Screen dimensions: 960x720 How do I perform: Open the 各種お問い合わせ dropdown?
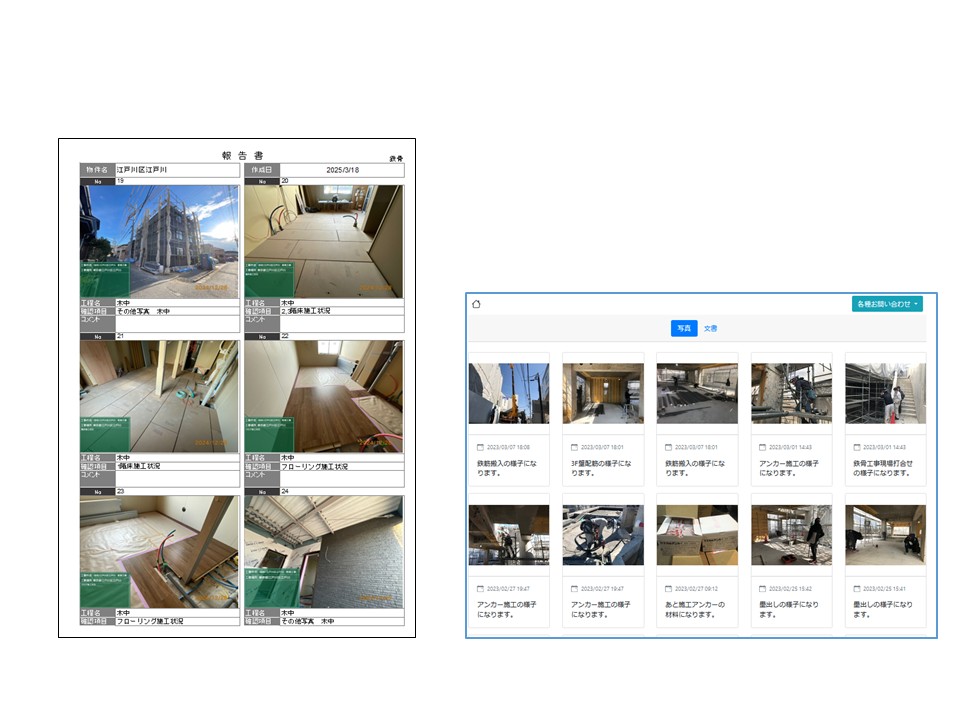887,303
